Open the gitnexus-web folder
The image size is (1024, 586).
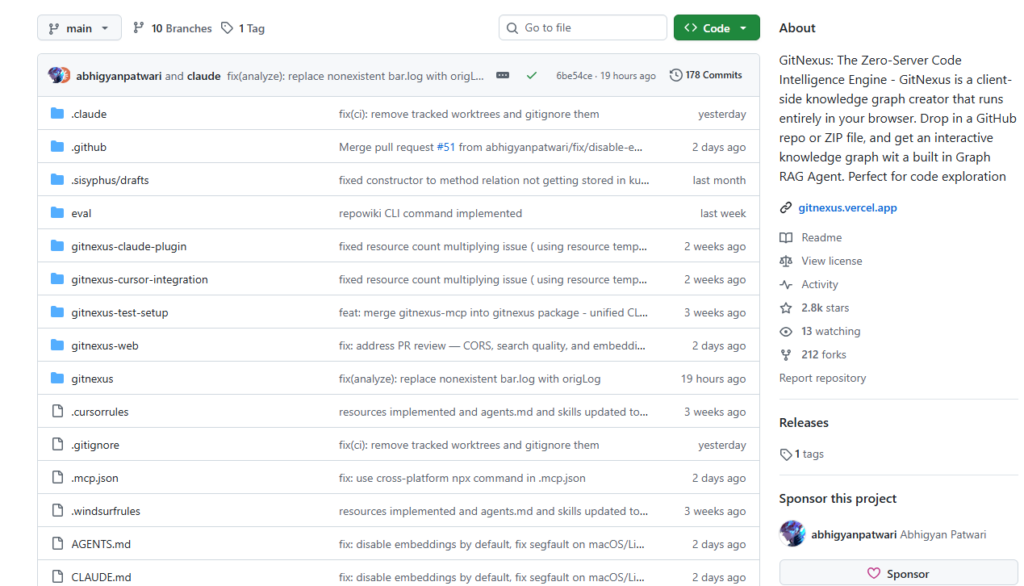pos(104,346)
